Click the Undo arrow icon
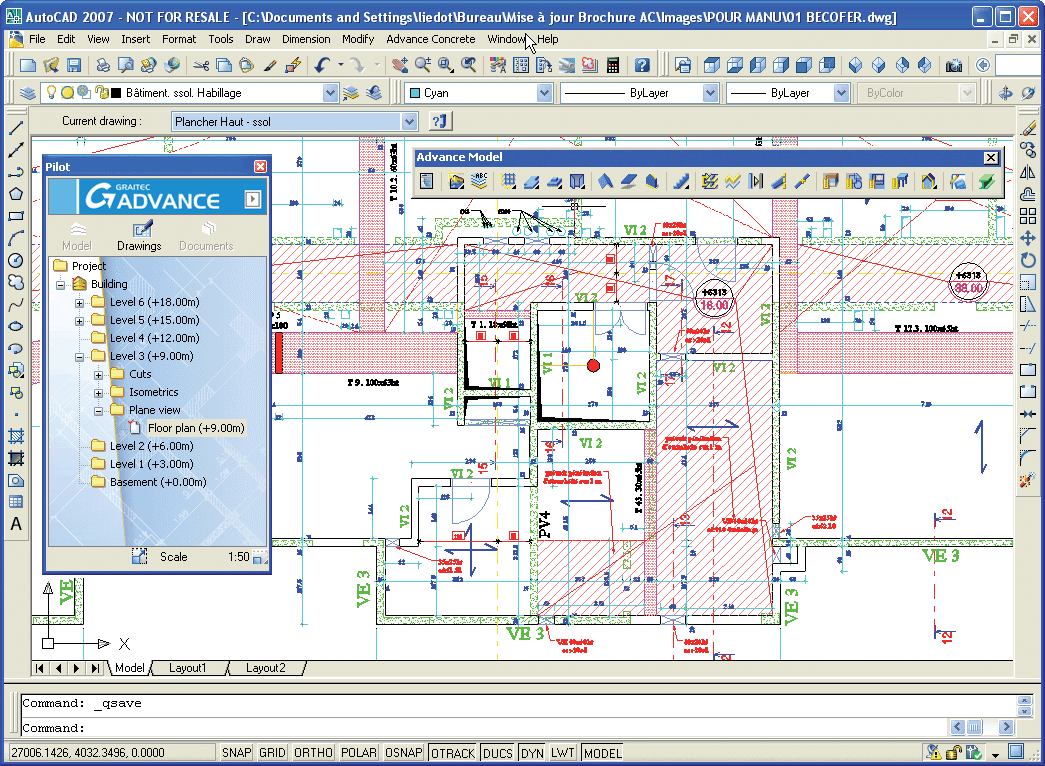Viewport: 1045px width, 766px height. pyautogui.click(x=323, y=65)
